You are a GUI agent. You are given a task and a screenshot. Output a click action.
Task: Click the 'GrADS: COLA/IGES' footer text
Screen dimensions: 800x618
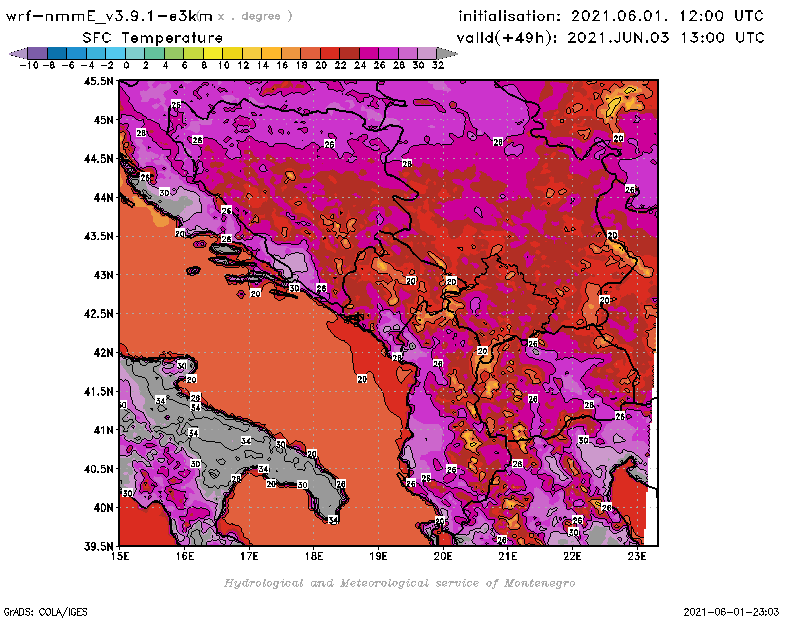click(x=45, y=612)
